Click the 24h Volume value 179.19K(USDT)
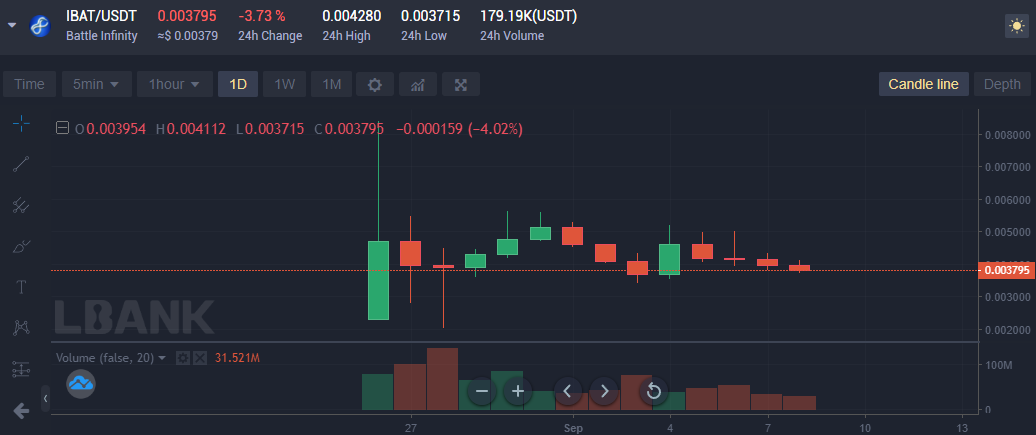The width and height of the screenshot is (1036, 435). click(x=529, y=17)
